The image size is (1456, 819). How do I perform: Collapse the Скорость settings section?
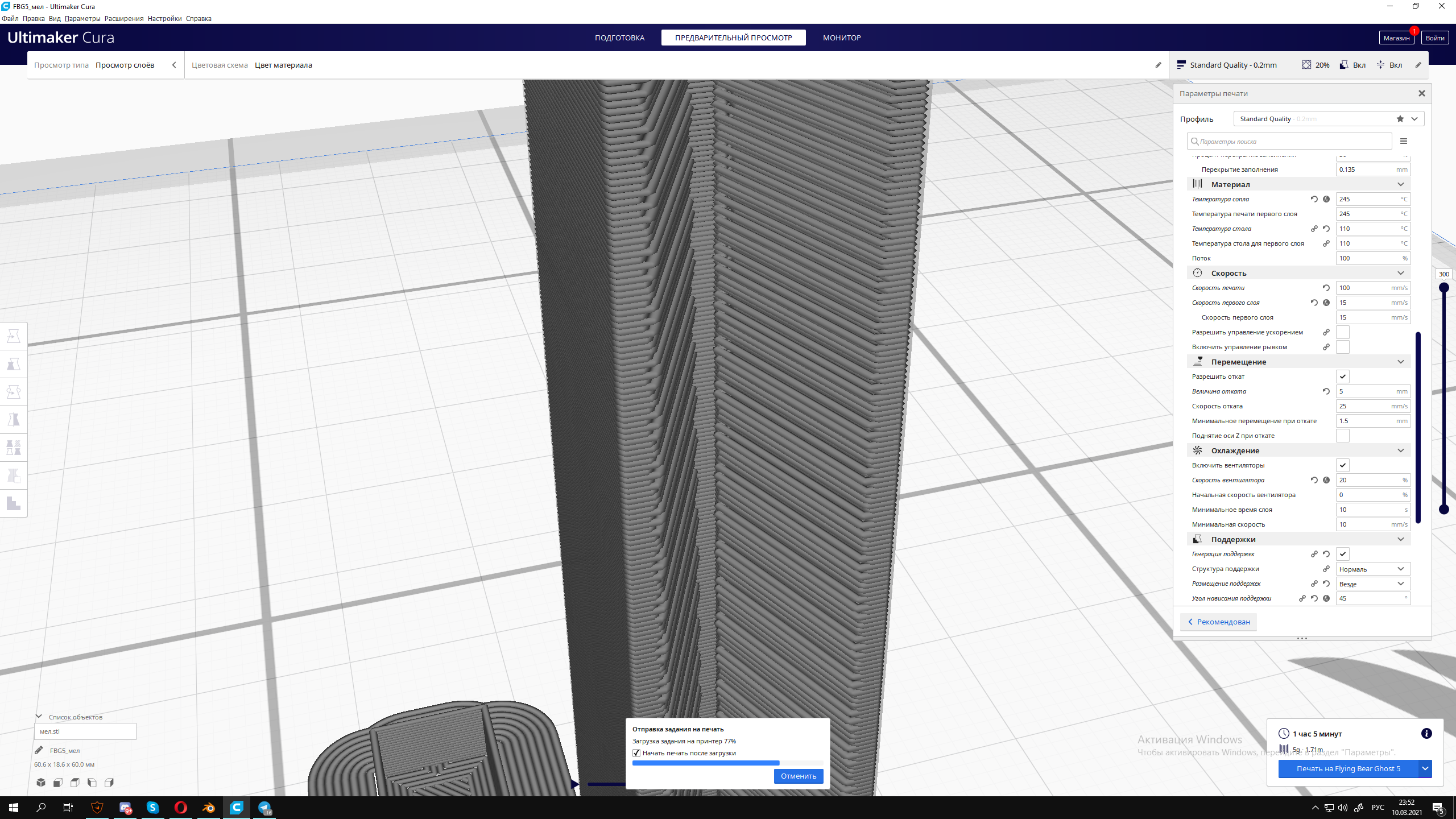[1299, 273]
